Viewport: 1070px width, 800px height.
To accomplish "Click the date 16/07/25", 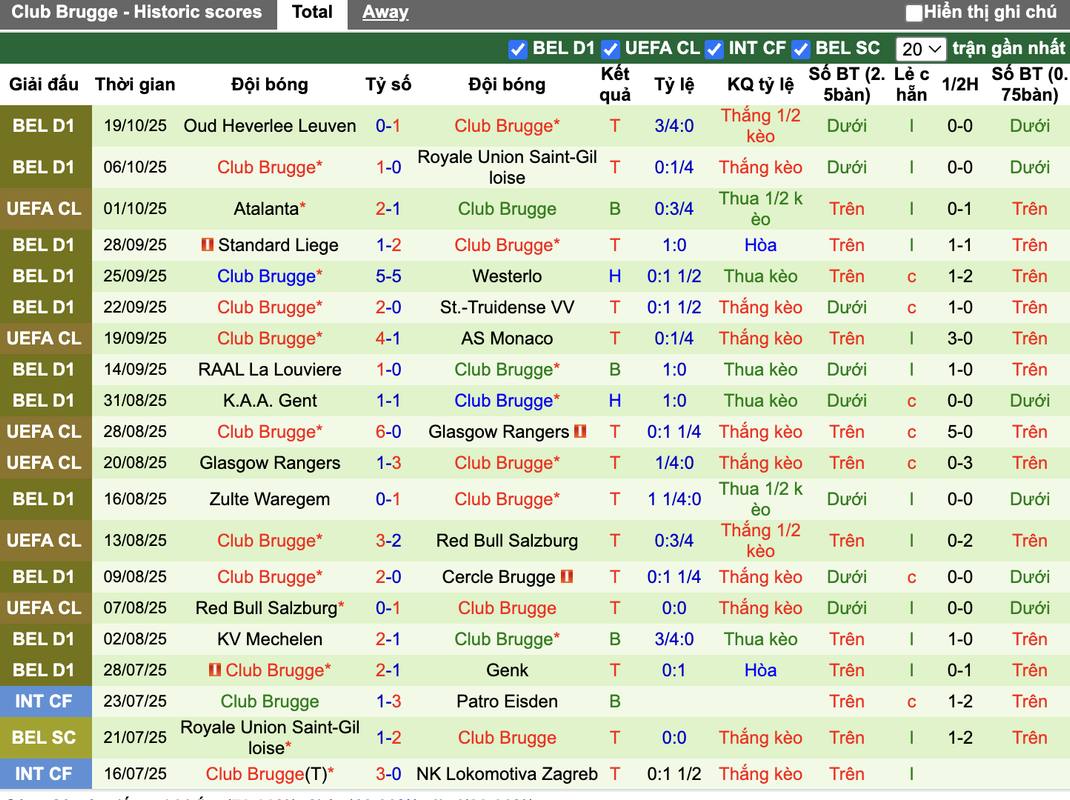I will 135,773.
